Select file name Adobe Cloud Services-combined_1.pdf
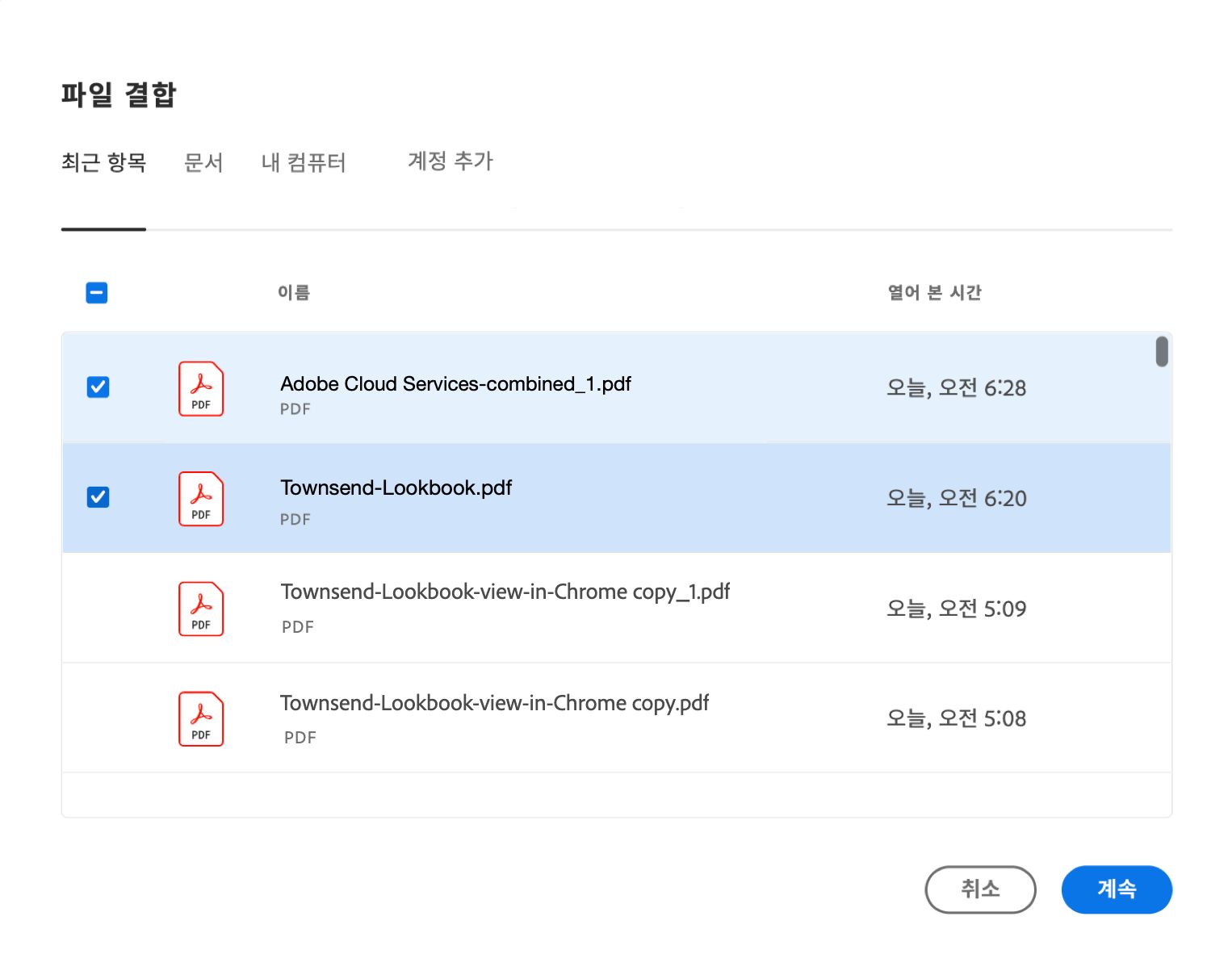 point(455,383)
